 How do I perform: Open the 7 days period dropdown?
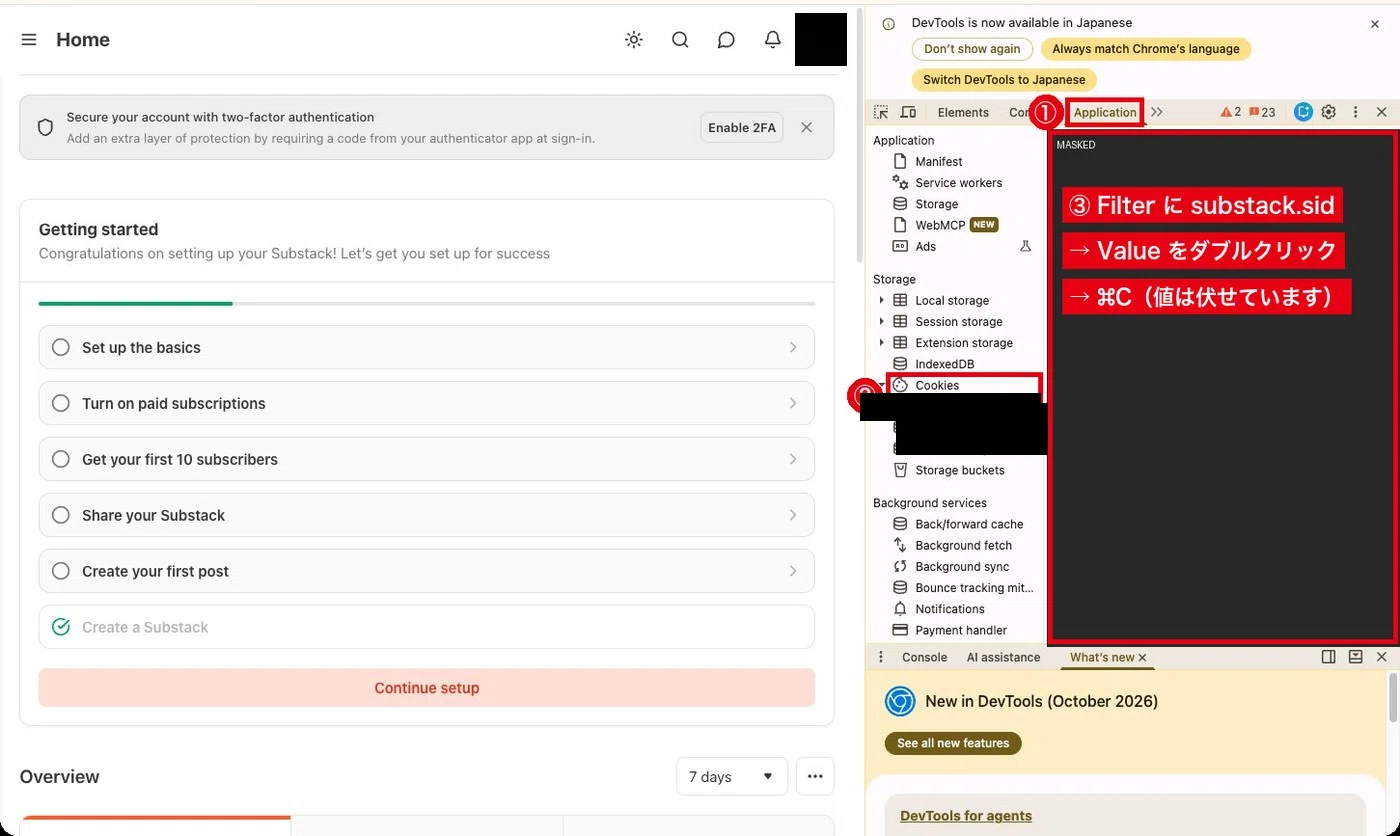coord(731,777)
